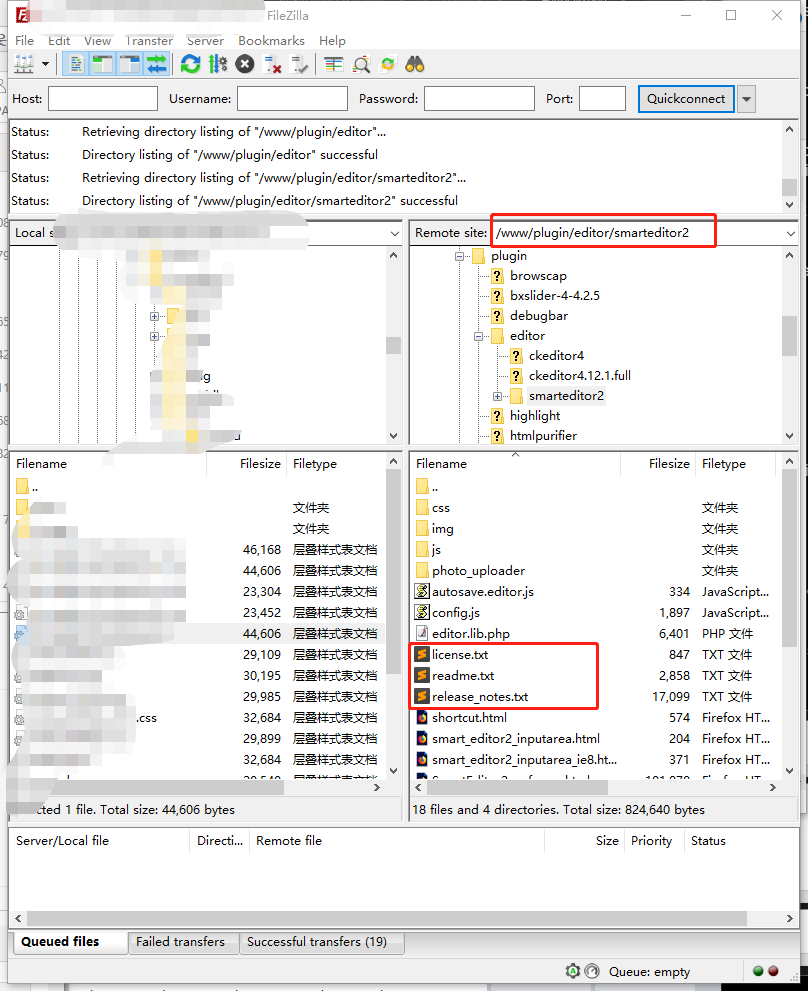808x991 pixels.
Task: Select release_notes.txt file
Action: tap(480, 696)
